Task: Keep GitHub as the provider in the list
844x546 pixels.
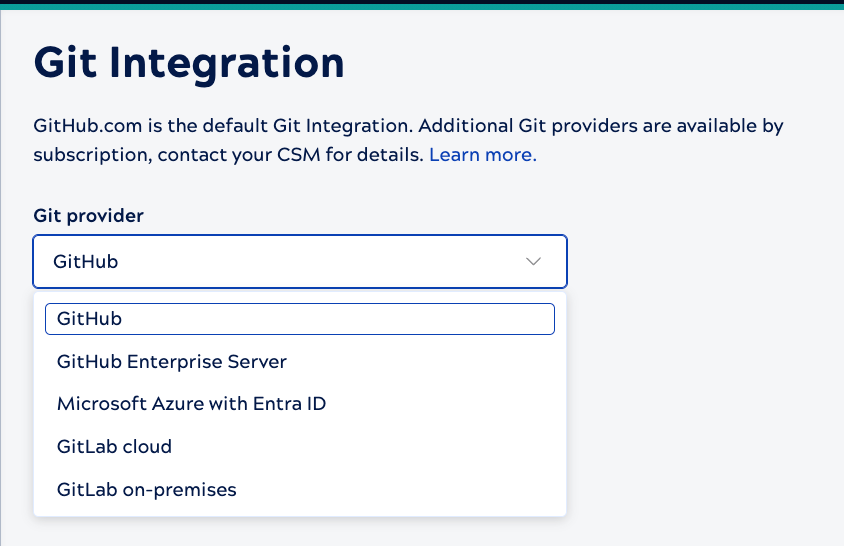Action: 300,319
